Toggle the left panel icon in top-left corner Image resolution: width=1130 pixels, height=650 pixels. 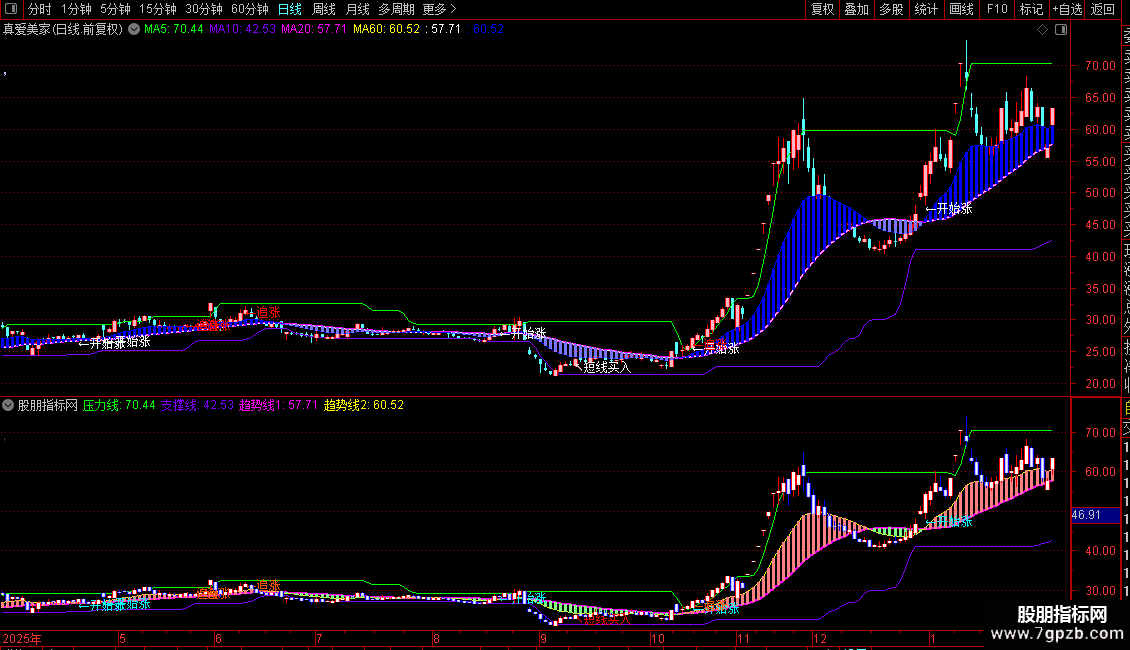tap(11, 9)
